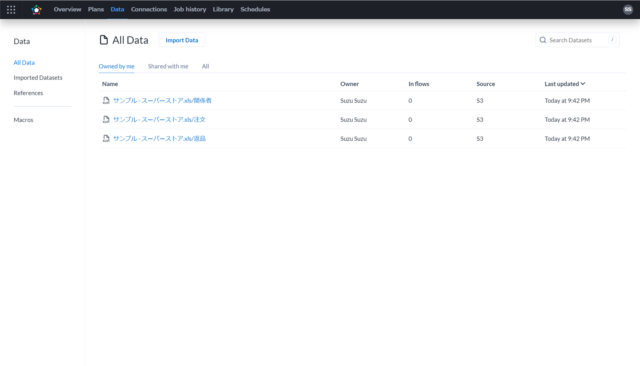Focus the Search Datasets input field
The height and width of the screenshot is (366, 640).
click(577, 40)
